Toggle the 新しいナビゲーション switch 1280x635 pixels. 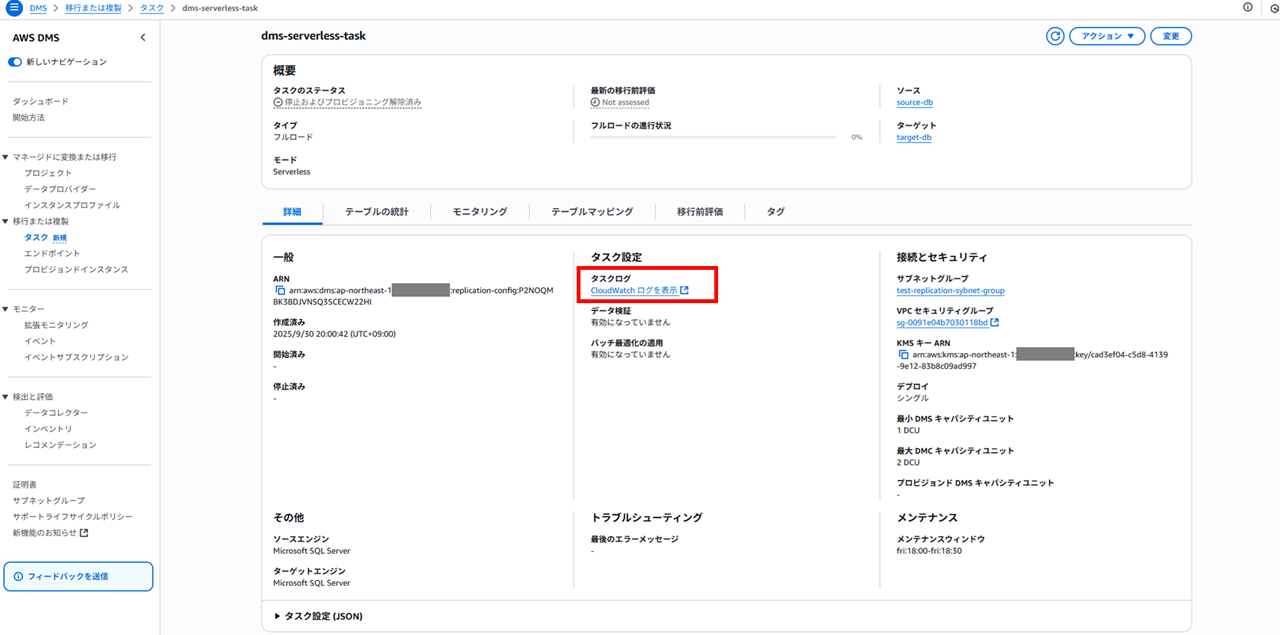(16, 62)
